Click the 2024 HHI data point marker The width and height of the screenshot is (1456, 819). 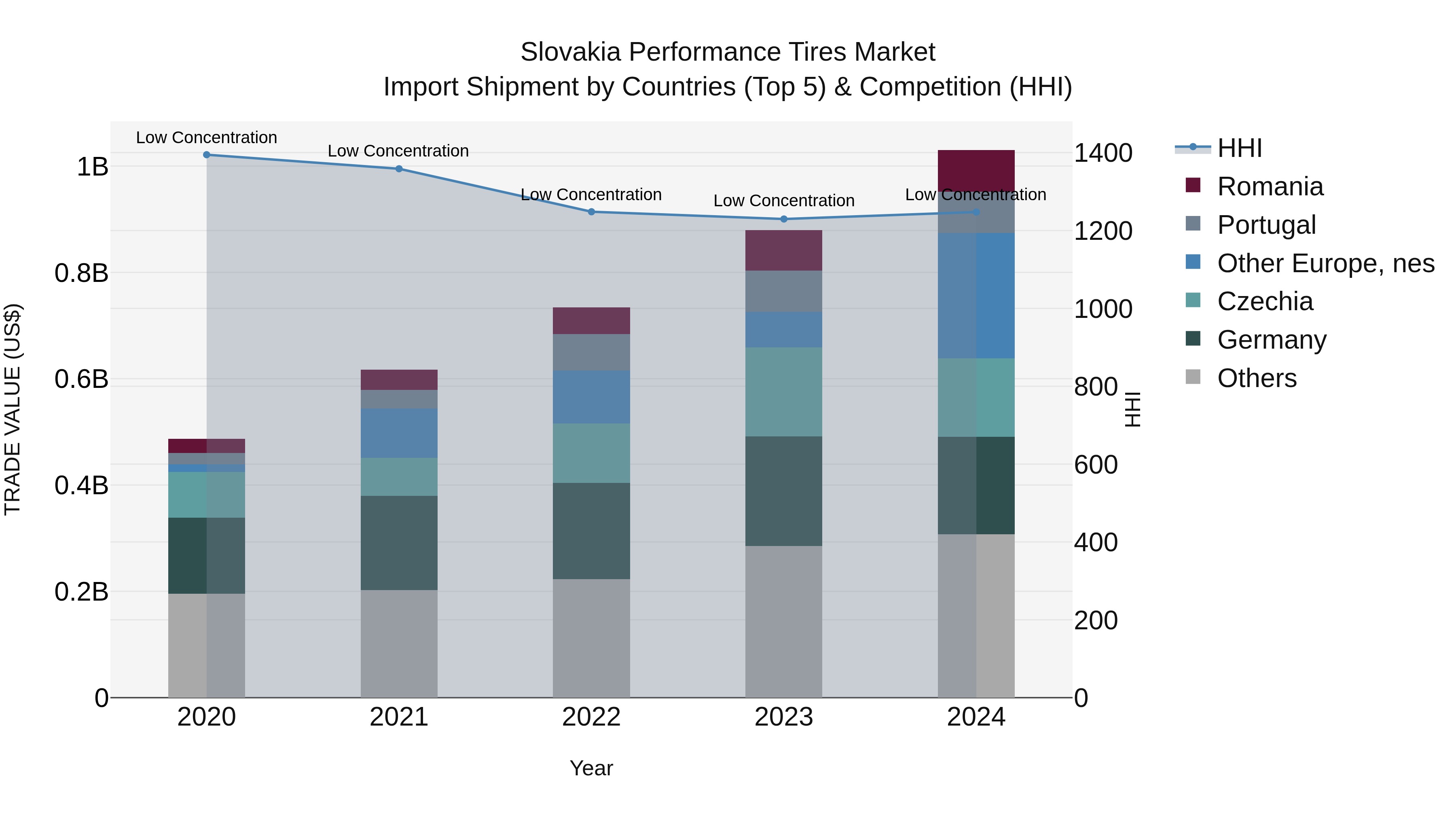(x=976, y=212)
